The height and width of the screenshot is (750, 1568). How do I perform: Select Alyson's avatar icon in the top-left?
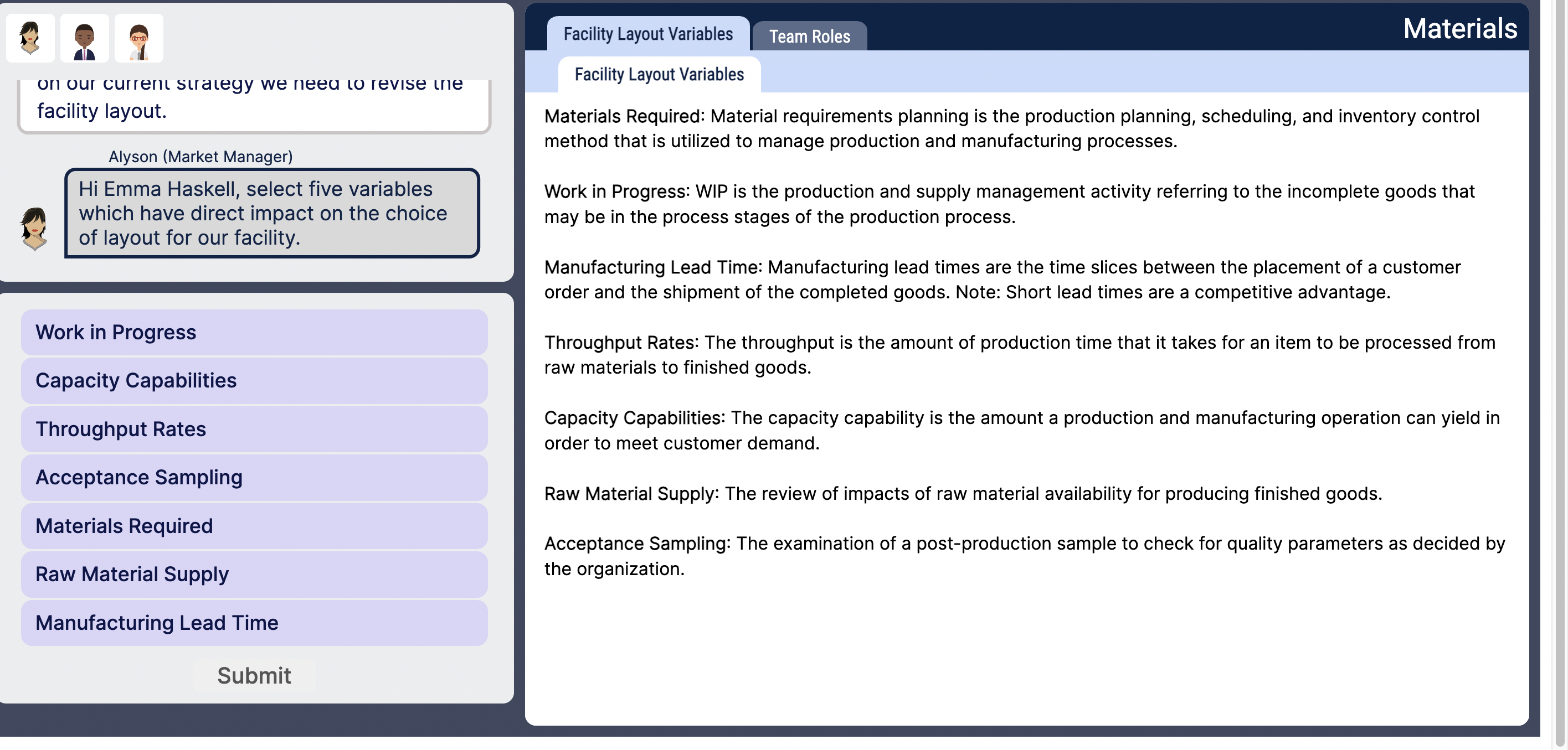coord(29,38)
